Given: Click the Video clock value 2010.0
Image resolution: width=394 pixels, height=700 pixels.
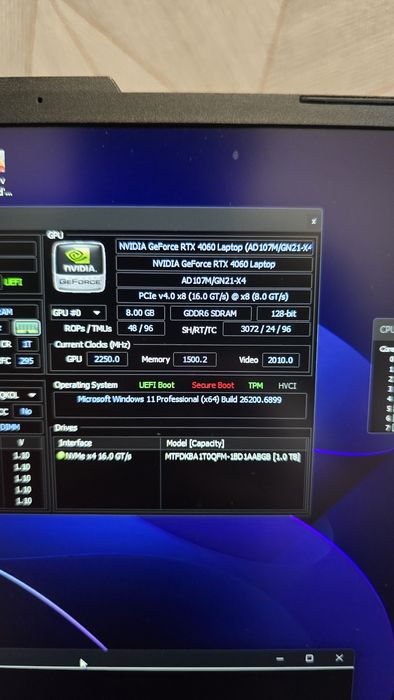Looking at the screenshot, I should point(281,360).
